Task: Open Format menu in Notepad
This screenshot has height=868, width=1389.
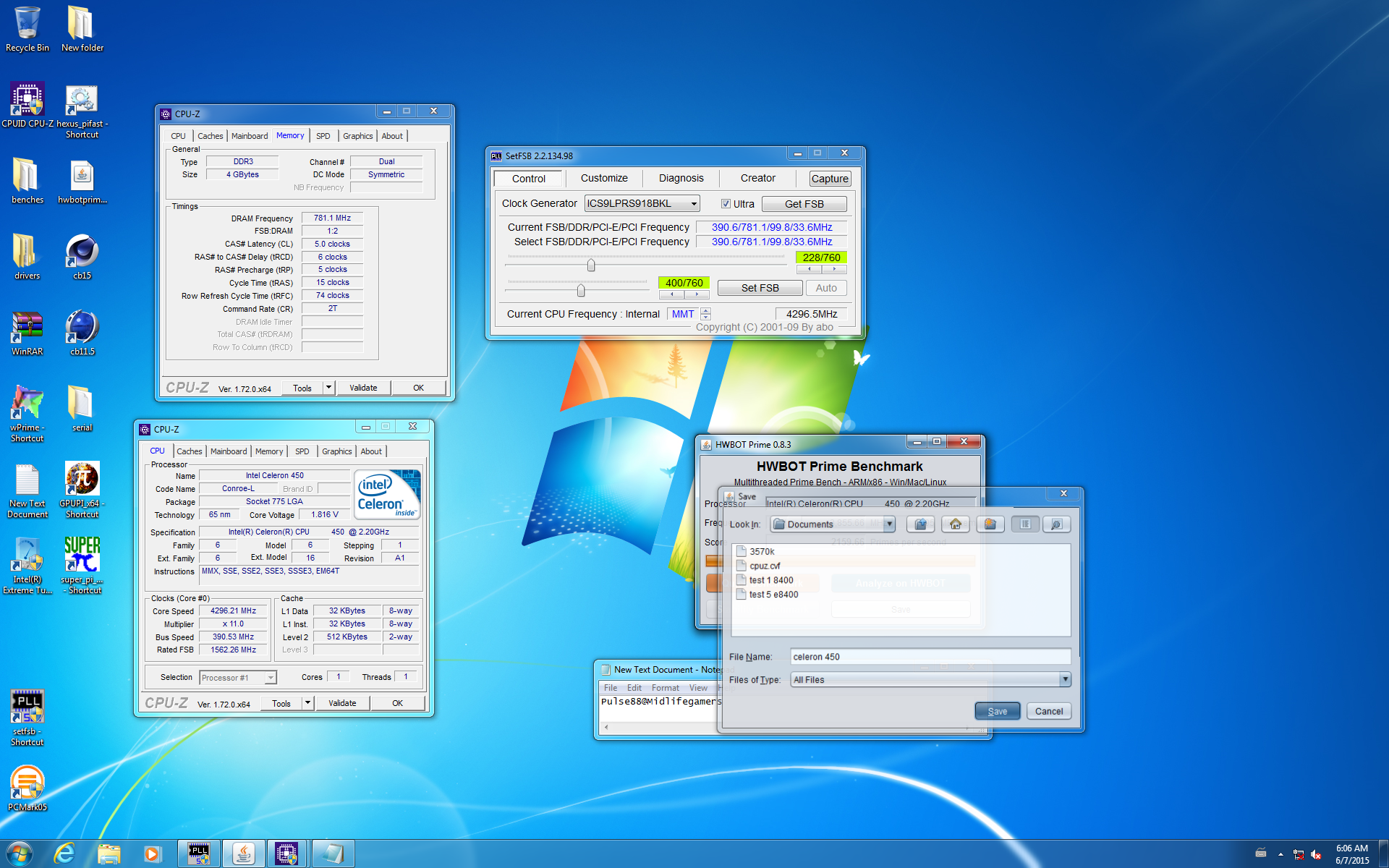Action: point(665,688)
